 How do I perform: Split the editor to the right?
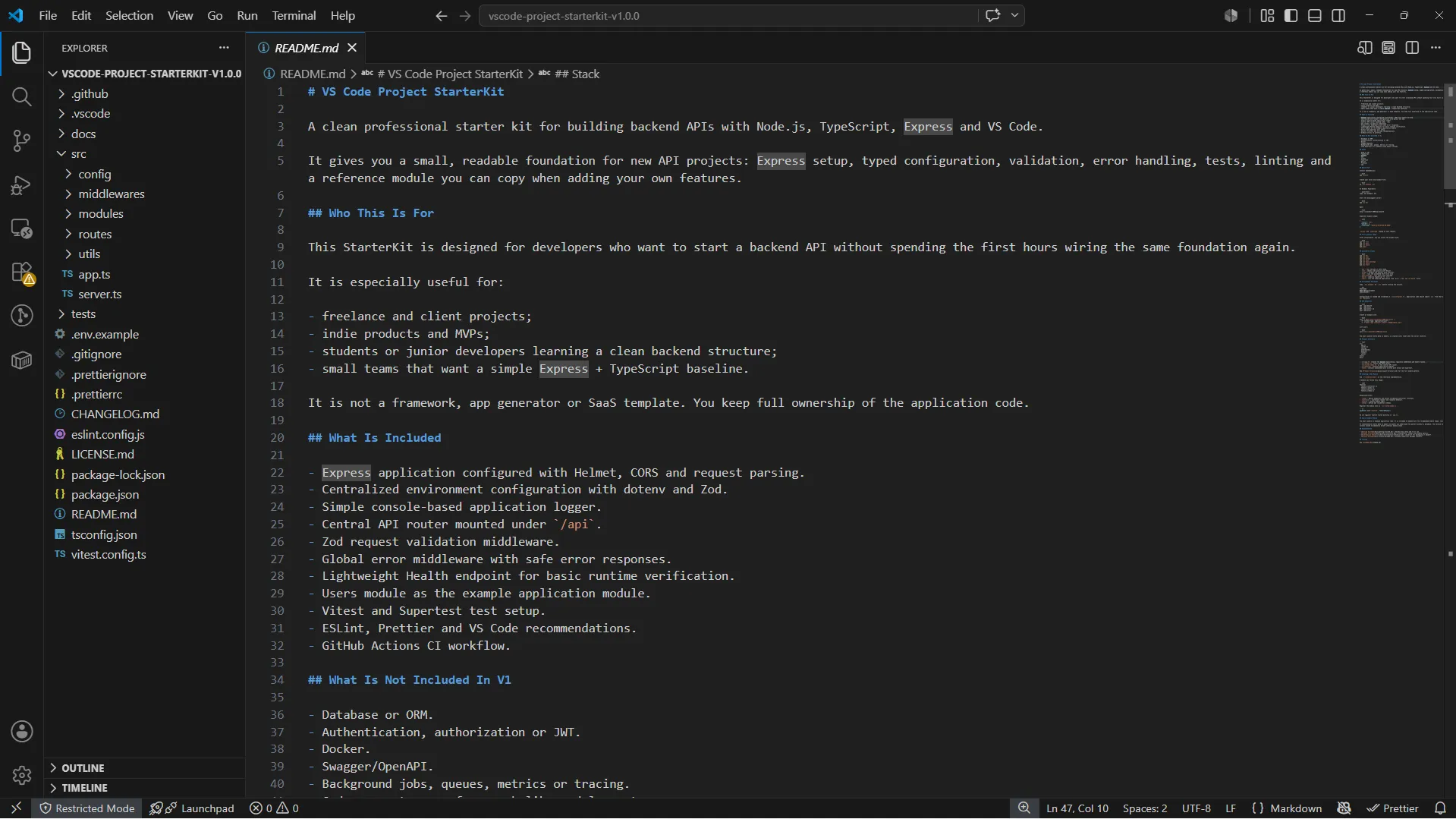point(1412,48)
